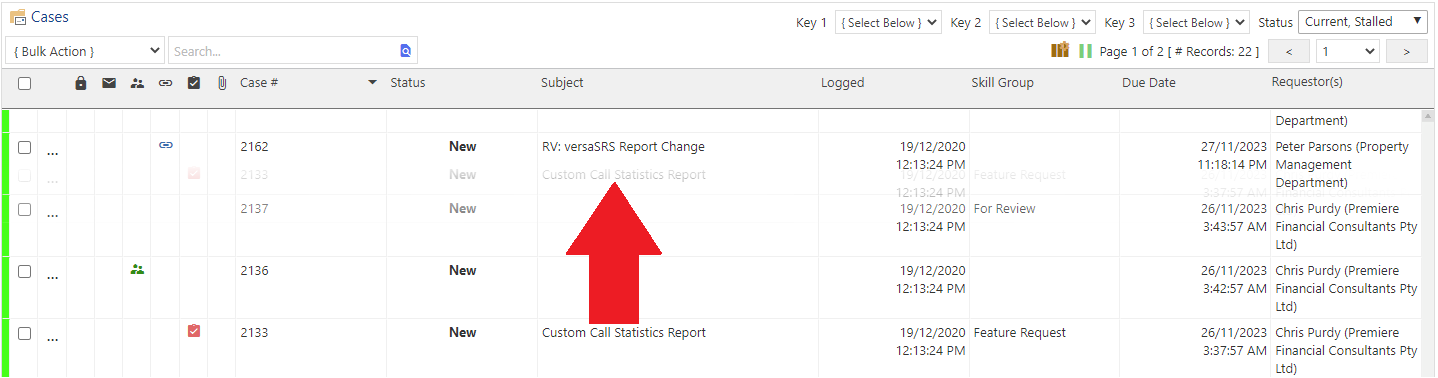Open the Key 1 dropdown

click(888, 22)
